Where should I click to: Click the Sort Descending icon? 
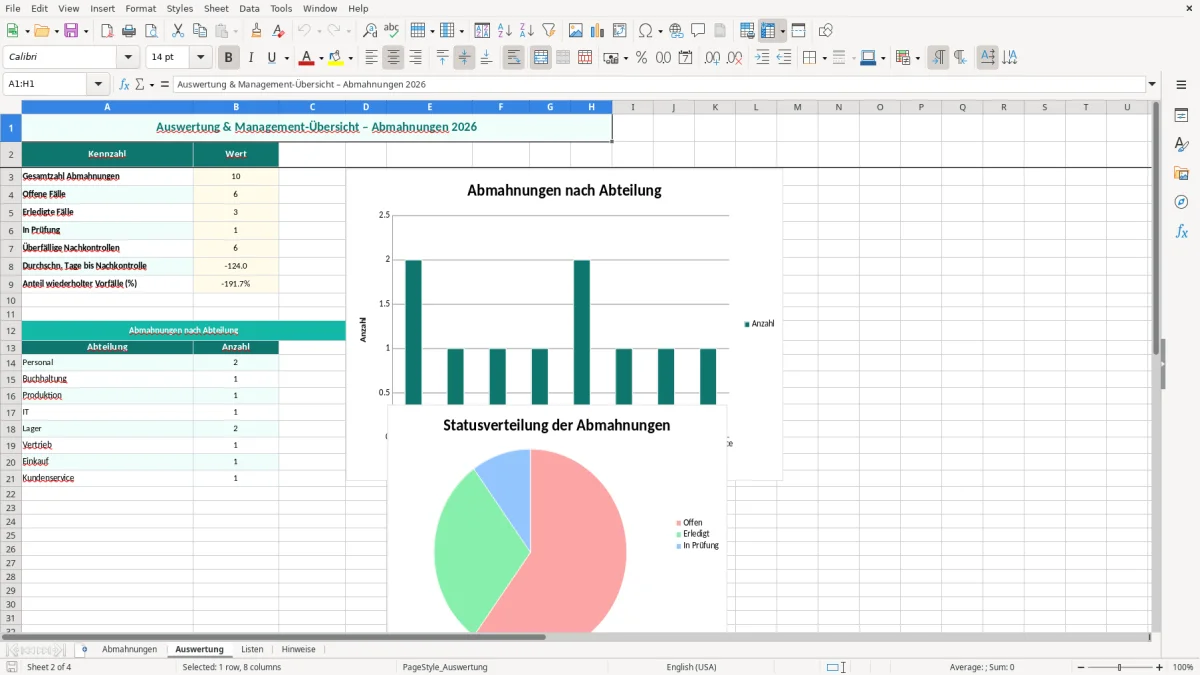point(527,31)
